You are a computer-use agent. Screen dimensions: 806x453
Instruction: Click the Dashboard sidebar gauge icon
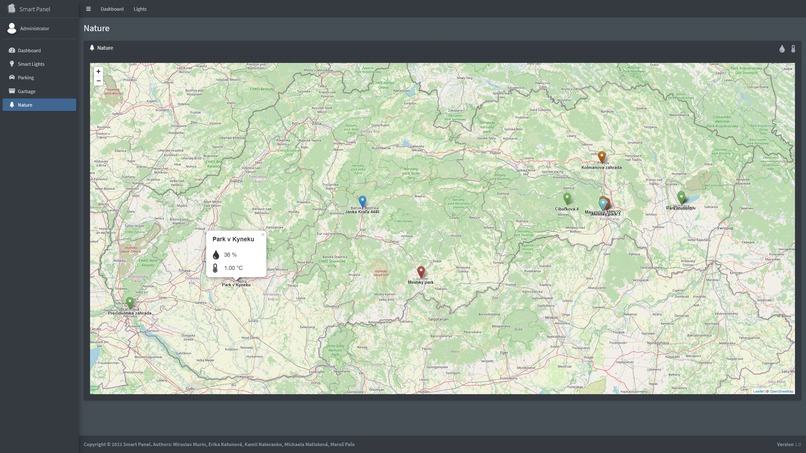[x=12, y=50]
